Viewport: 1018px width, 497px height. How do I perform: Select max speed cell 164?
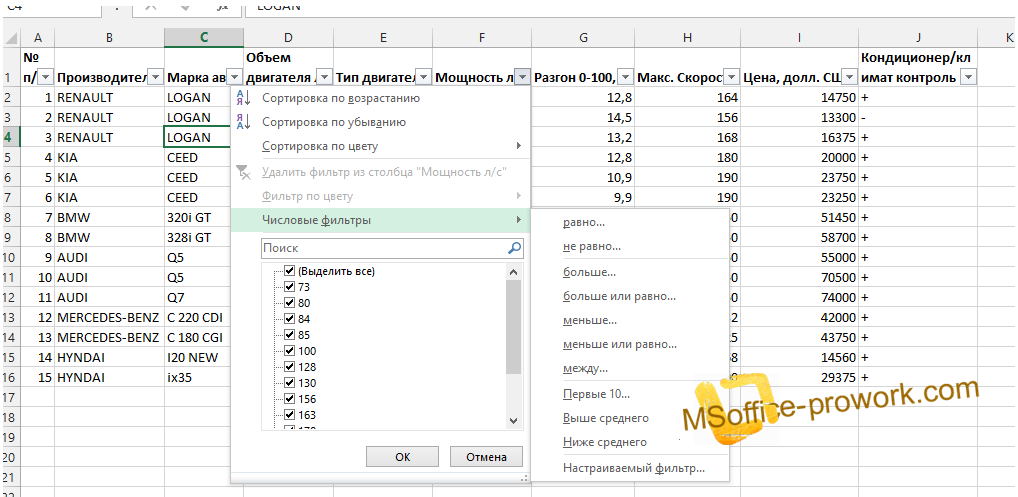click(x=688, y=97)
